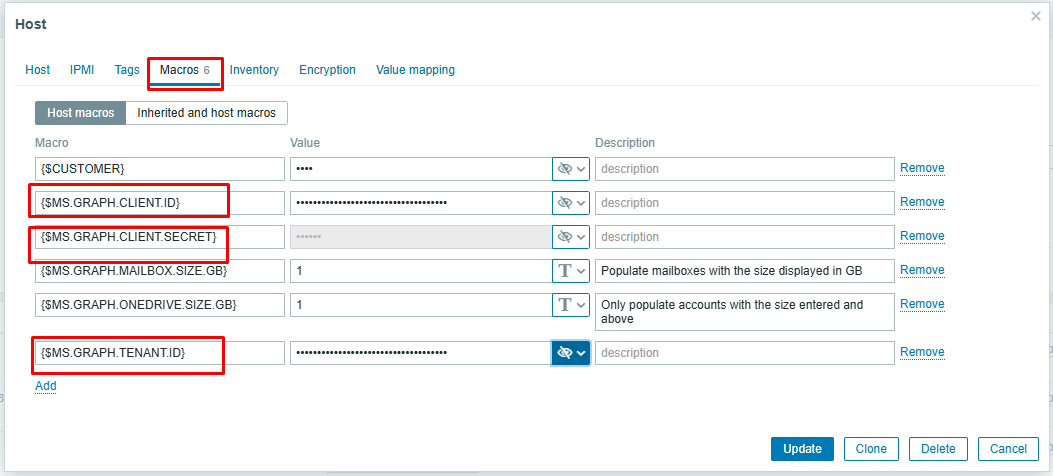Select the Host macros view
This screenshot has width=1053, height=476.
[x=81, y=113]
